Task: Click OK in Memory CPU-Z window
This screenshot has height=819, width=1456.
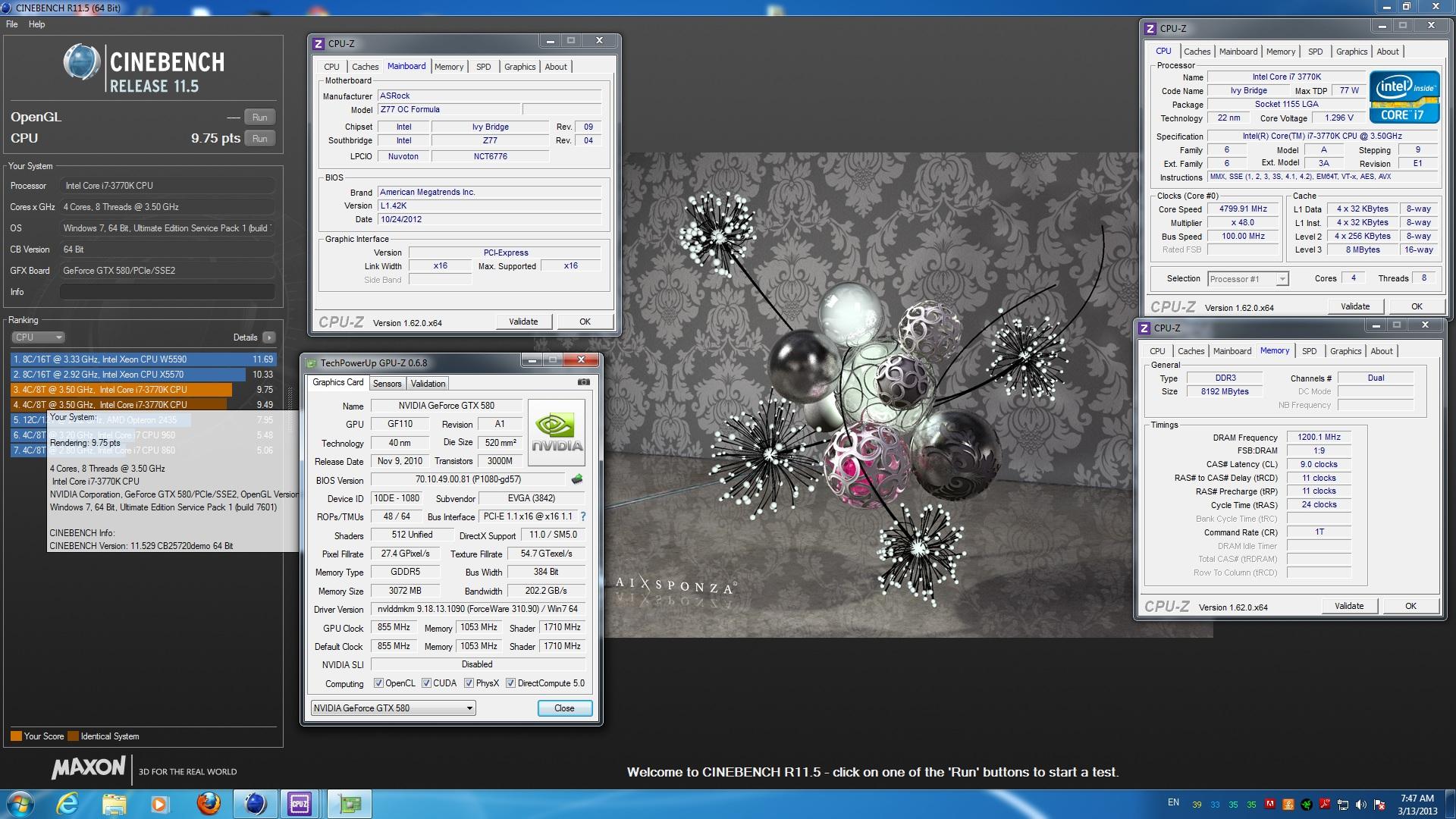Action: [x=1410, y=606]
